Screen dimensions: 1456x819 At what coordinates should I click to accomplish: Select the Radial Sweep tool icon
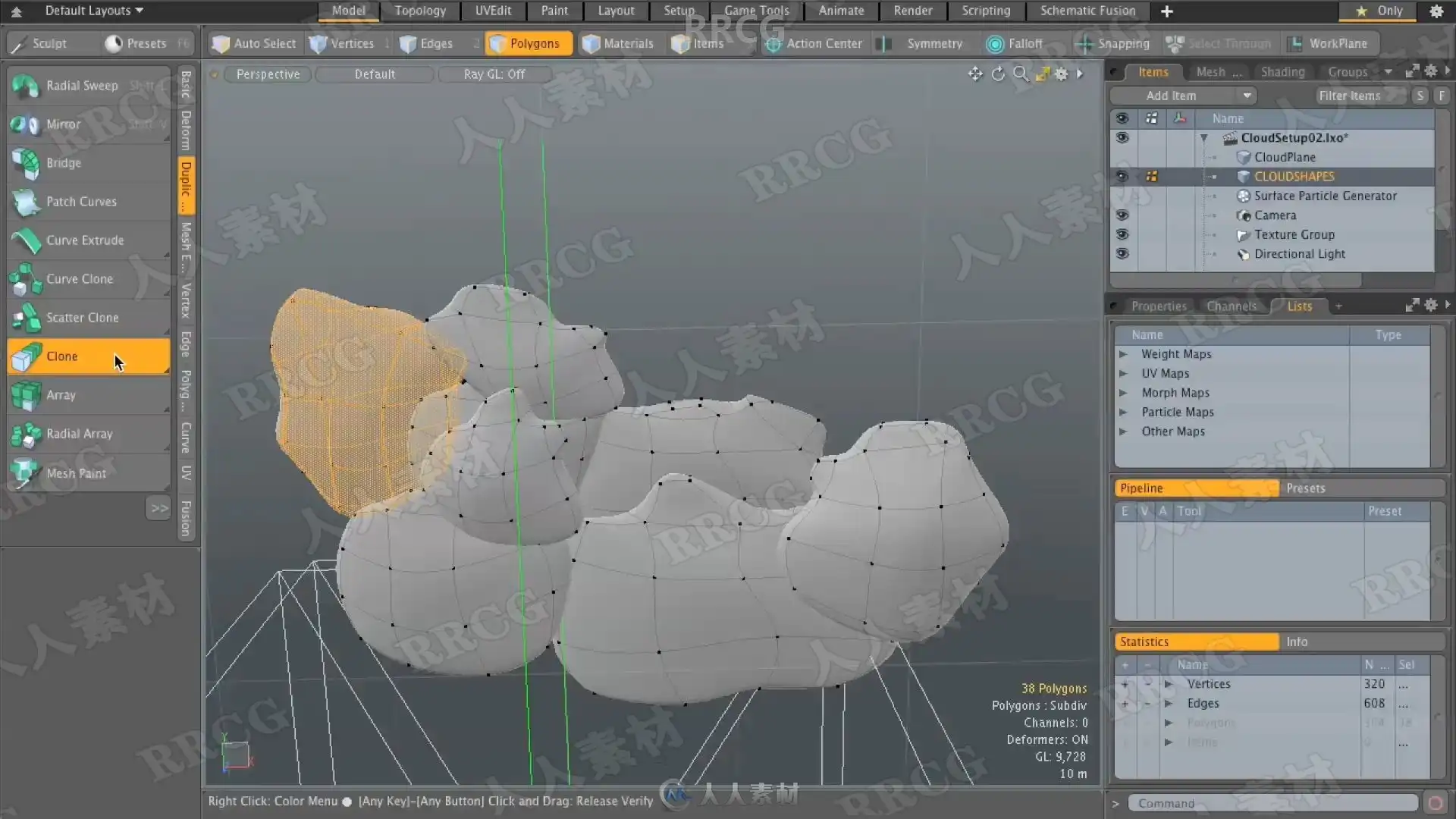26,86
